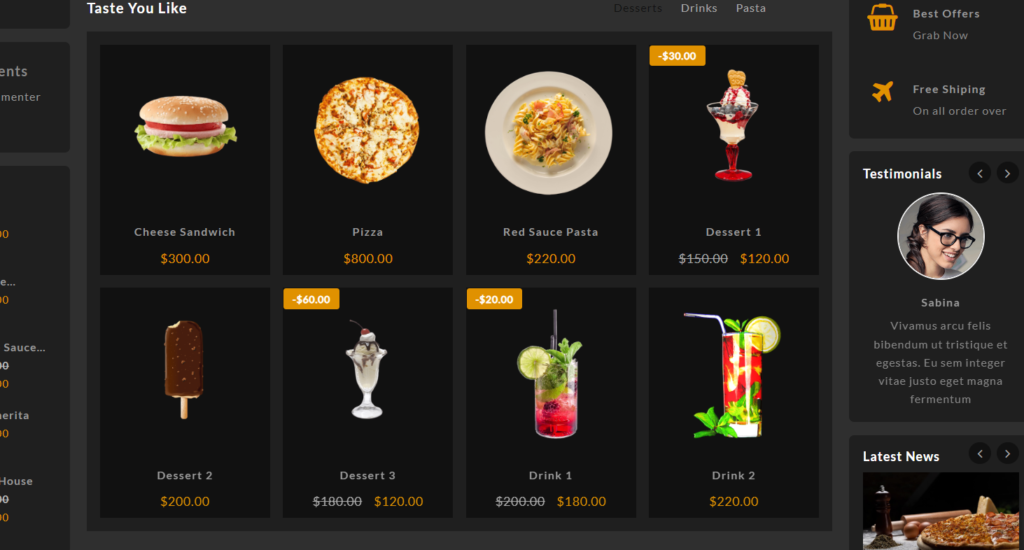Open the Drink 1 product title
This screenshot has width=1024, height=550.
551,476
